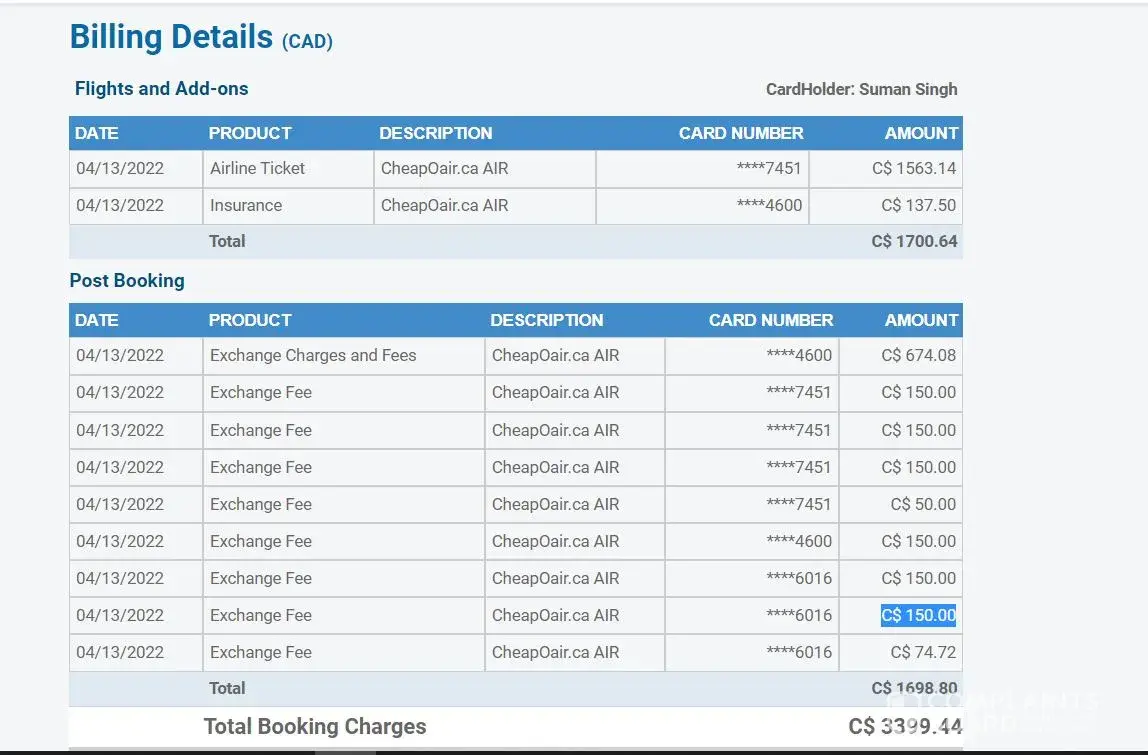Viewport: 1148px width, 755px height.
Task: Click the Total Booking Charges label
Action: pos(315,727)
